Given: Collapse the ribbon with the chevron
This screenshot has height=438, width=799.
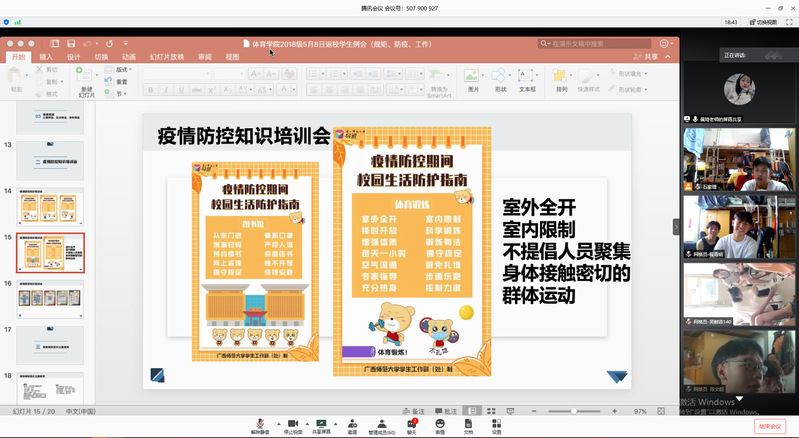Looking at the screenshot, I should (x=668, y=57).
